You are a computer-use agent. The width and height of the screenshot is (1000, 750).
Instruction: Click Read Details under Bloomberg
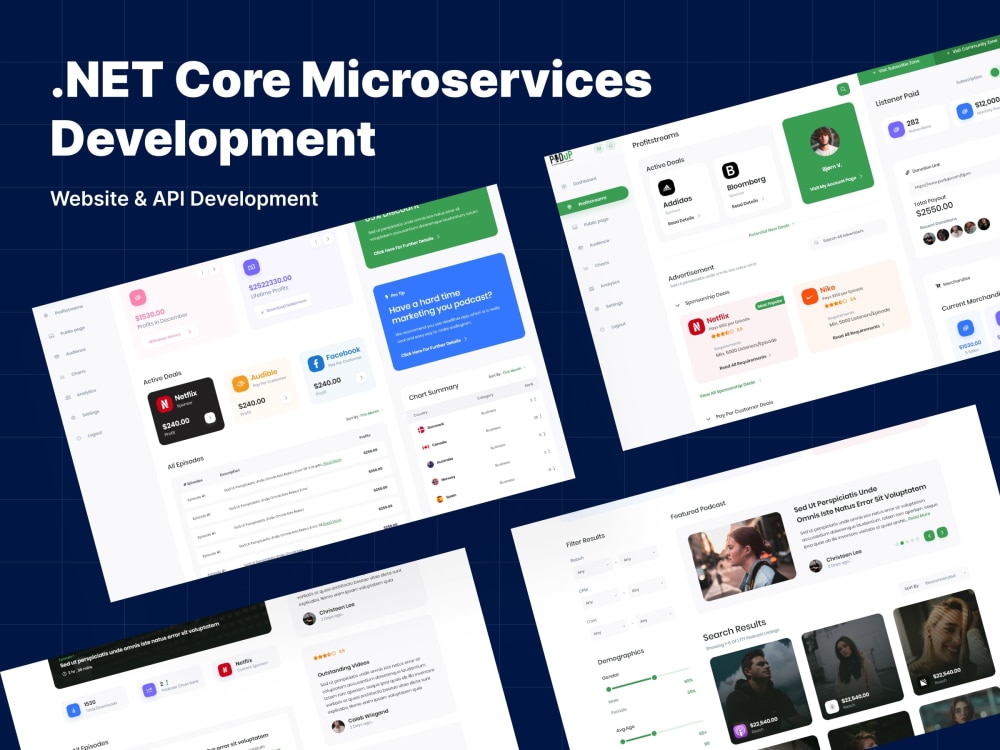click(x=747, y=202)
